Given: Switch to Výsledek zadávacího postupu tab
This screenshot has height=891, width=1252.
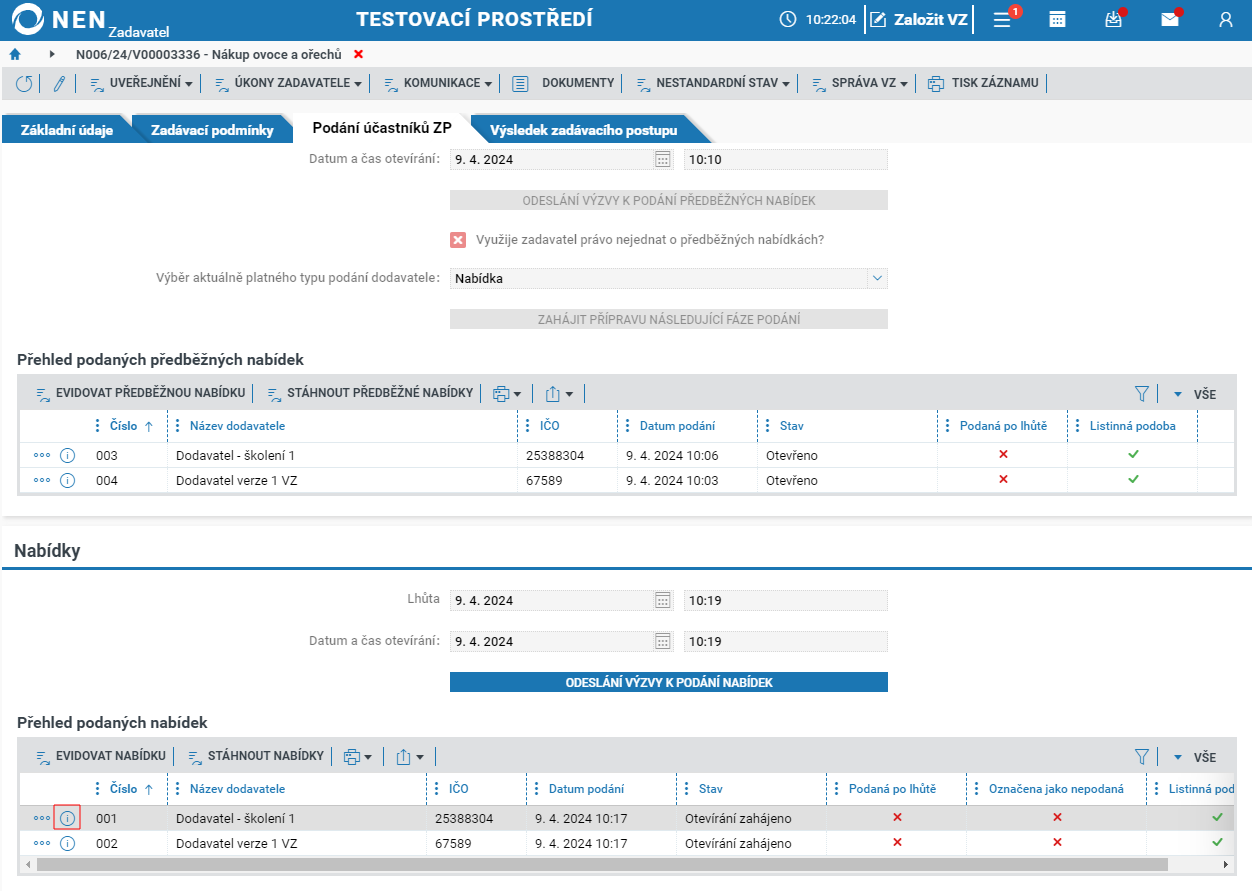Looking at the screenshot, I should click(x=583, y=130).
